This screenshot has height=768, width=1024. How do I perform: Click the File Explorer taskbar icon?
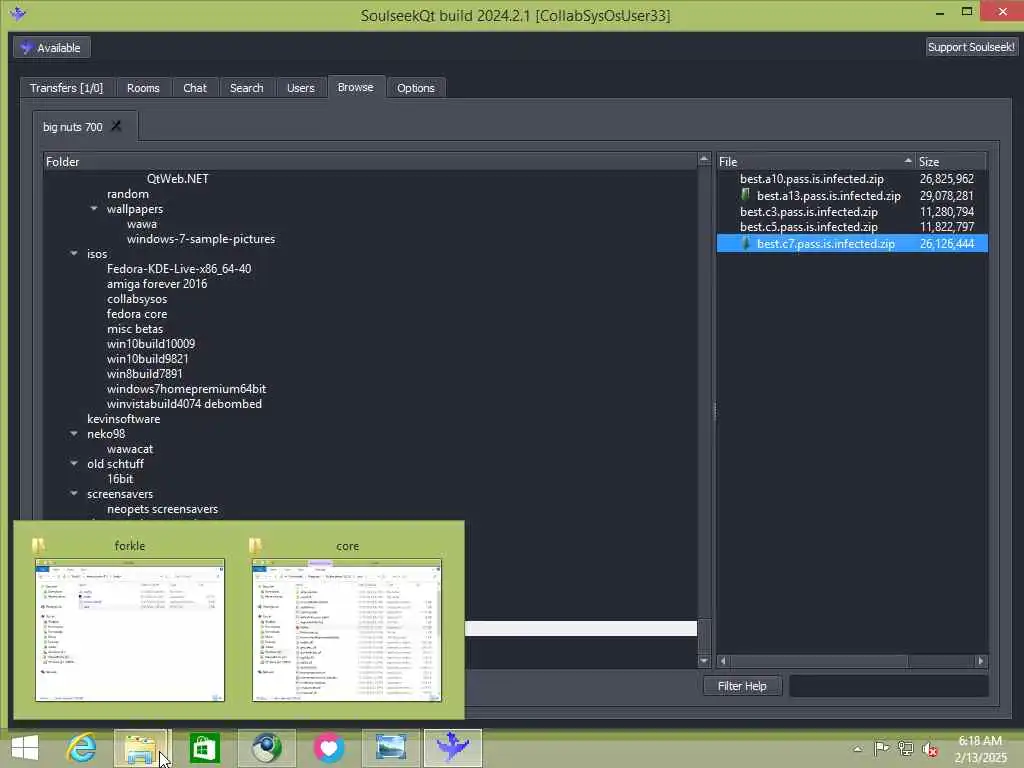click(x=141, y=748)
